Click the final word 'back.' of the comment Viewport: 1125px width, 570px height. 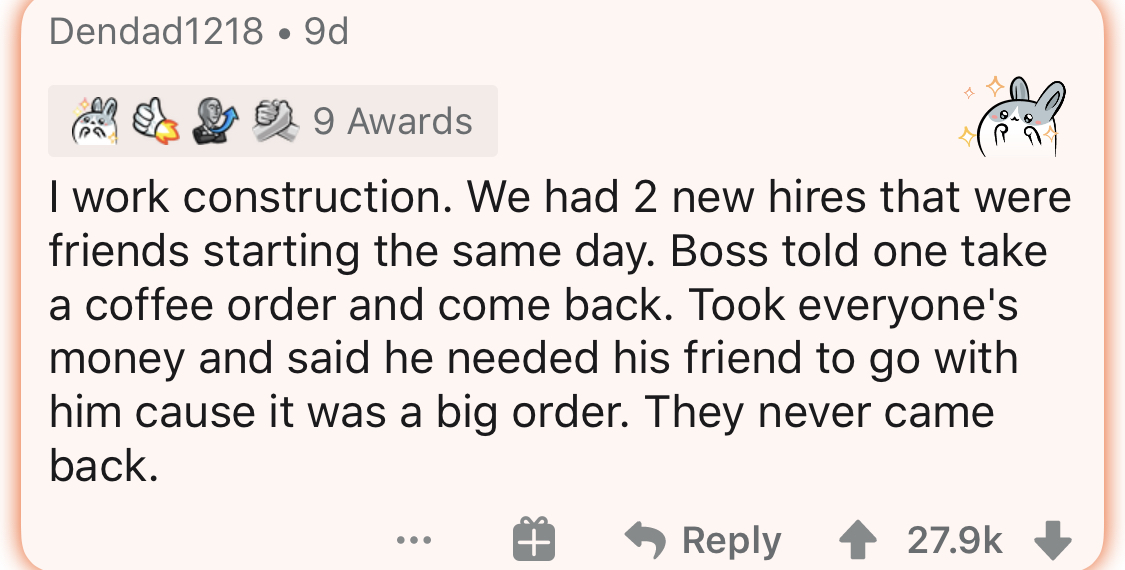104,467
